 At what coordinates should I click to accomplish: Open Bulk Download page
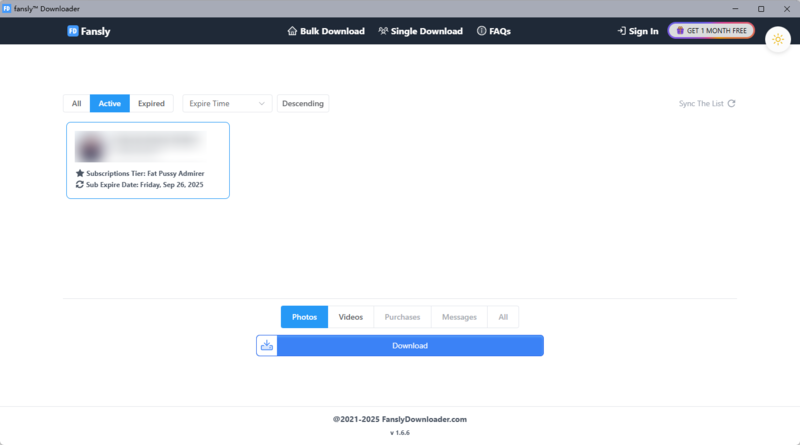click(x=326, y=31)
